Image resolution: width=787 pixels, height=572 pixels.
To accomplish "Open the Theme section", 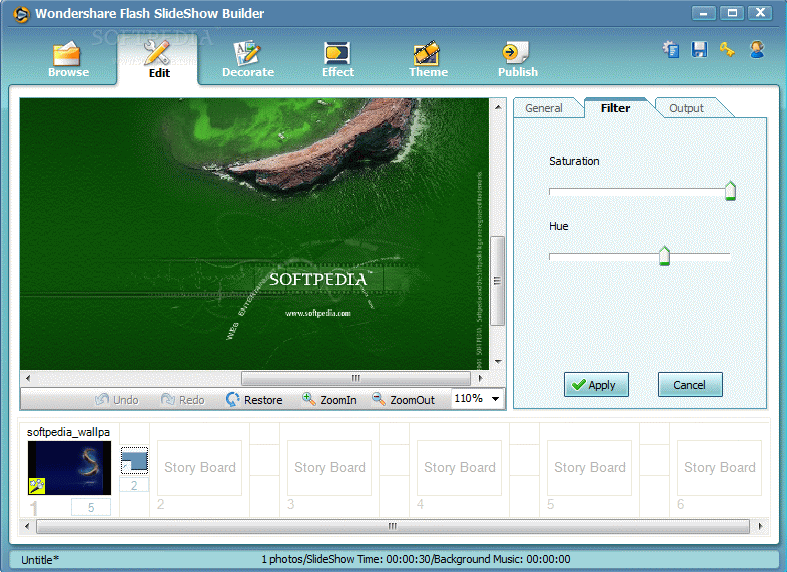I will (x=428, y=59).
